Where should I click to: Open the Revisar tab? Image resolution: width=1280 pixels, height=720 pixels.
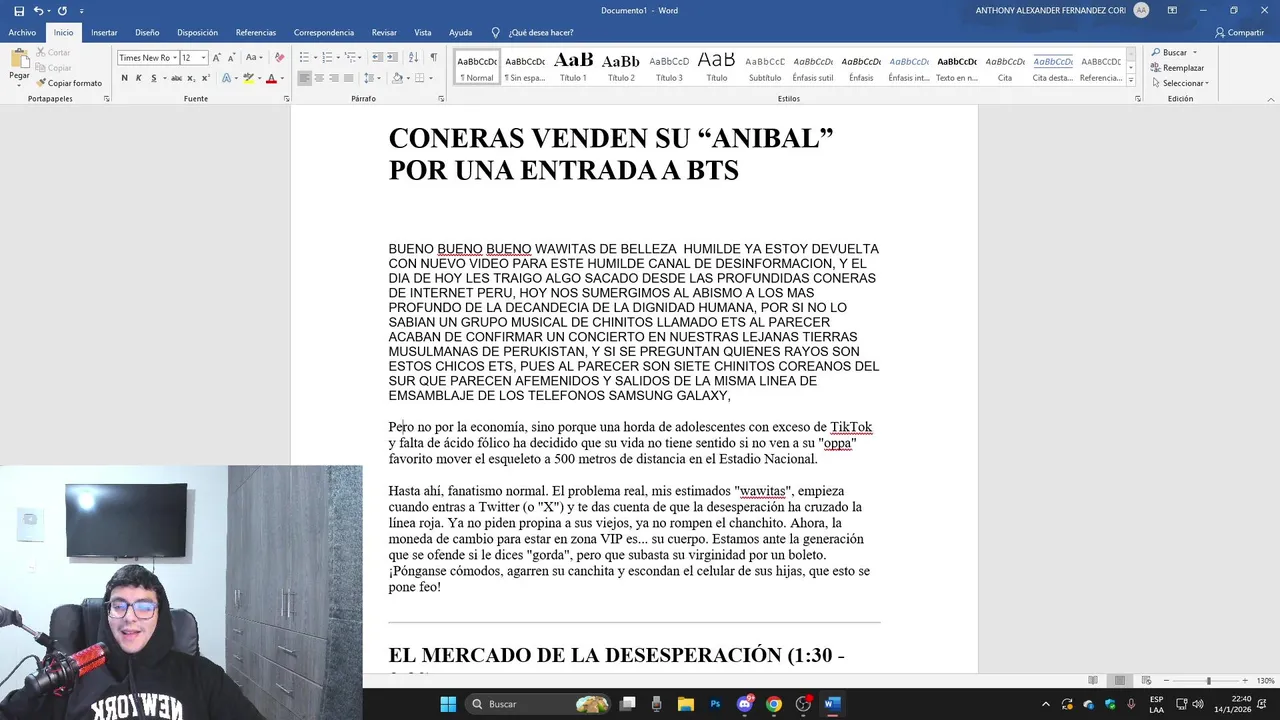pyautogui.click(x=384, y=33)
